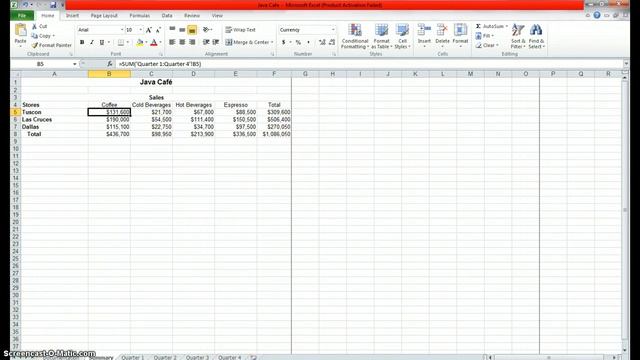Toggle Underline formatting

coord(102,42)
